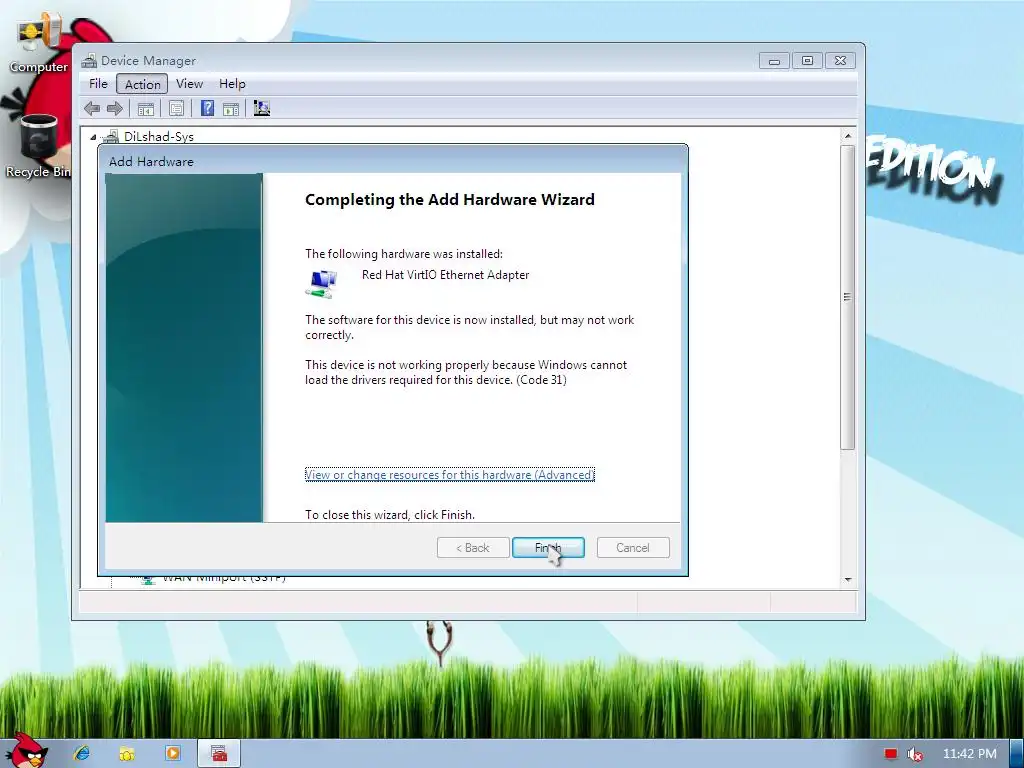Screen dimensions: 1024x768
Task: Select the DiLshad-Sys computer node icon
Action: coord(110,136)
